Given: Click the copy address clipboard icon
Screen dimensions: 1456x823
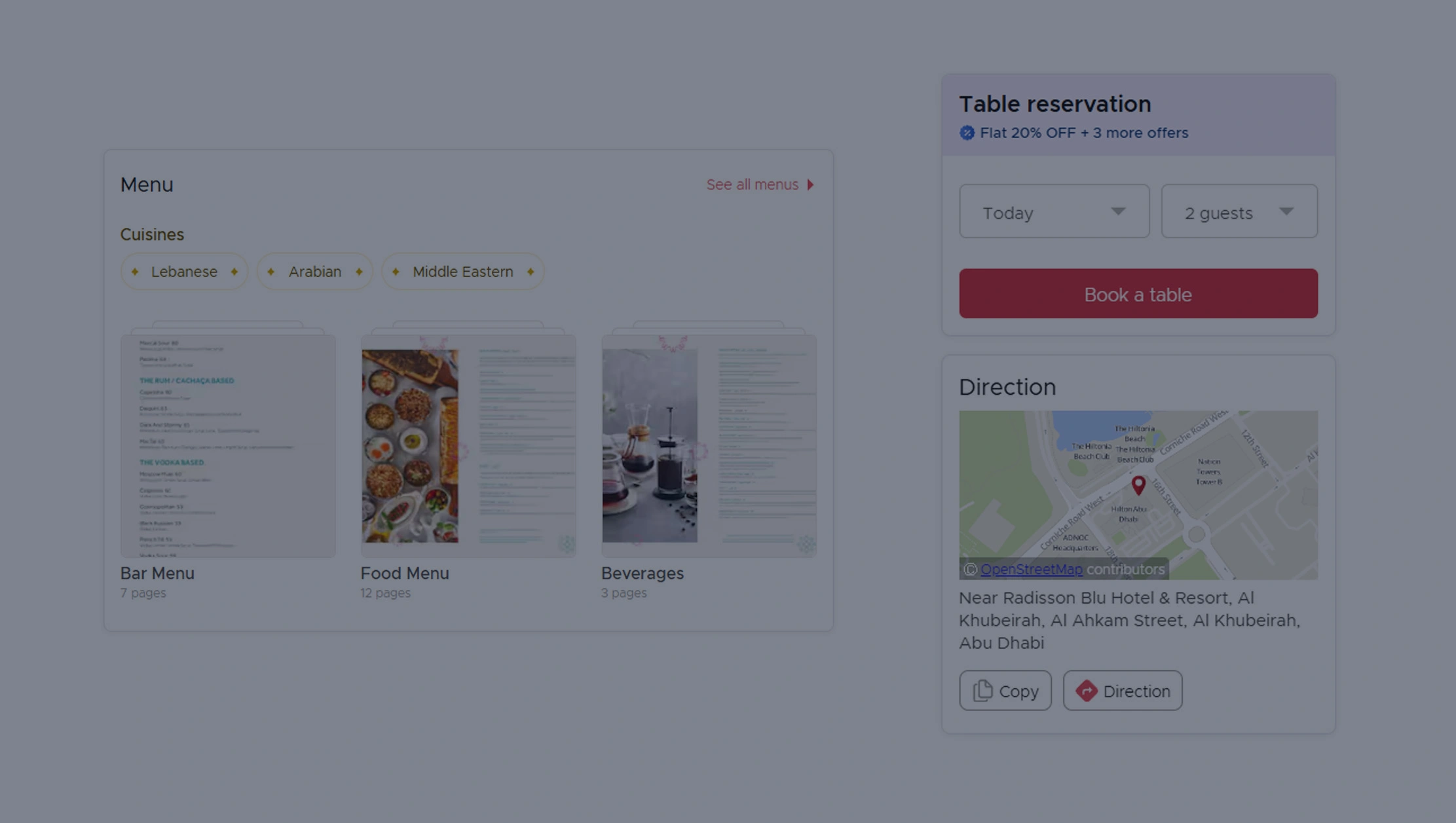Looking at the screenshot, I should (982, 691).
